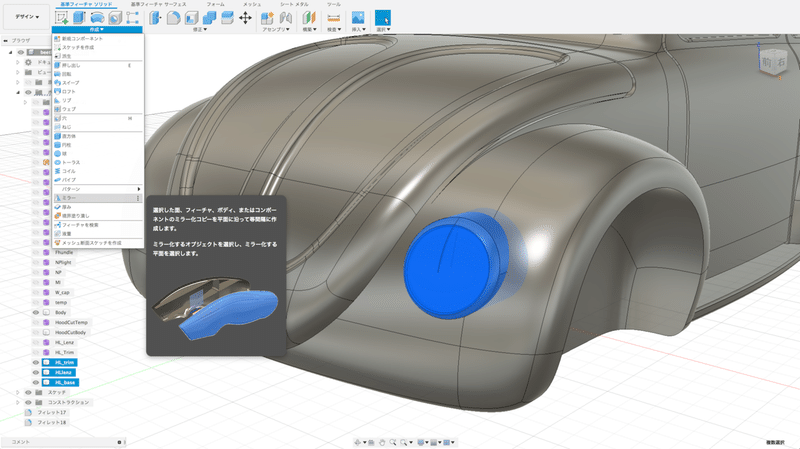
Task: Expand the コンストラクション folder tree node
Action: point(18,402)
